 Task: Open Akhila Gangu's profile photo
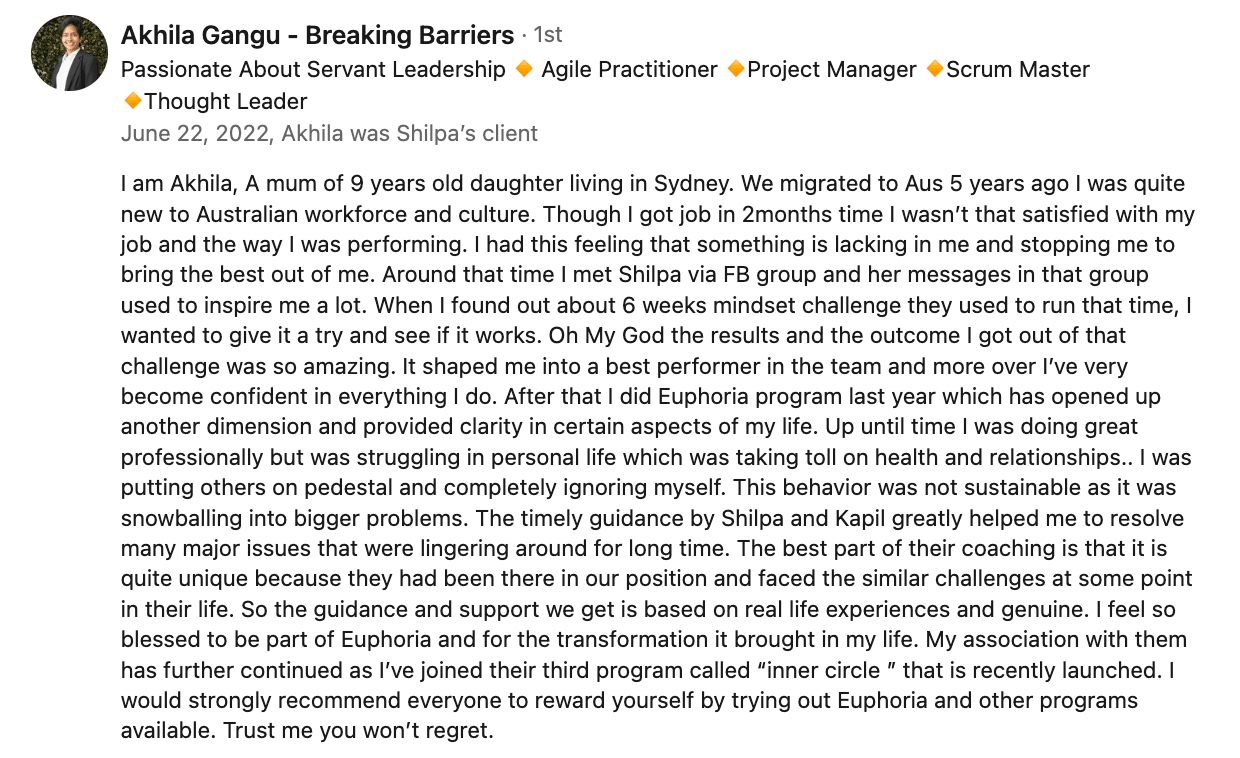click(67, 54)
